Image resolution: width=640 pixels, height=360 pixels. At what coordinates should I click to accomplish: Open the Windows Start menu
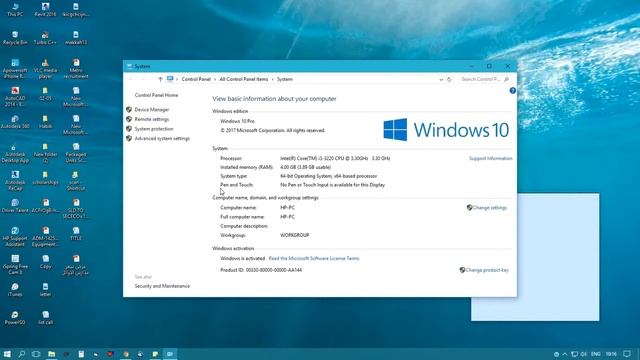[x=7, y=354]
